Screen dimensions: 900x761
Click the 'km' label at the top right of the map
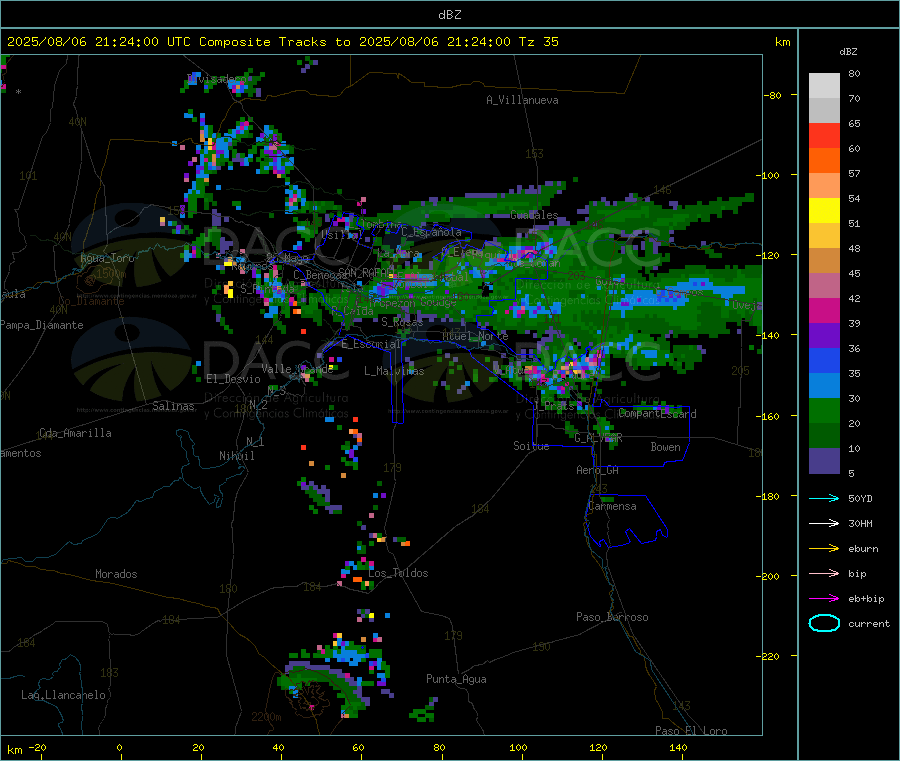pos(782,42)
